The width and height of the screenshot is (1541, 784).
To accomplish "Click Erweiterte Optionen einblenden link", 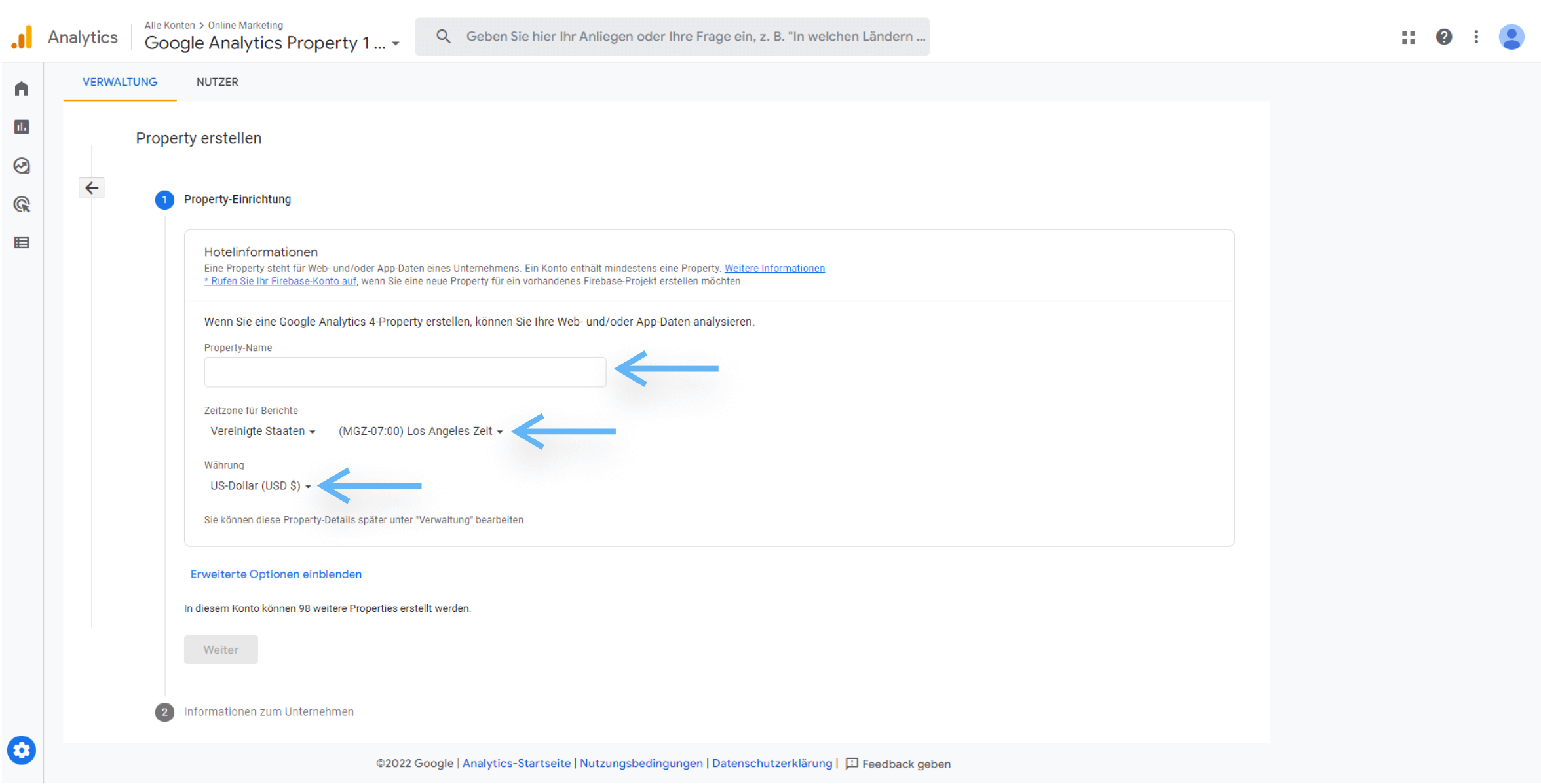I will coord(276,574).
